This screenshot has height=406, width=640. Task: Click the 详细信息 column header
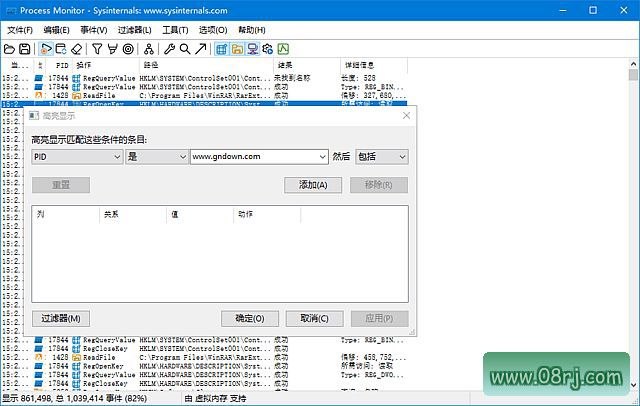click(x=374, y=65)
